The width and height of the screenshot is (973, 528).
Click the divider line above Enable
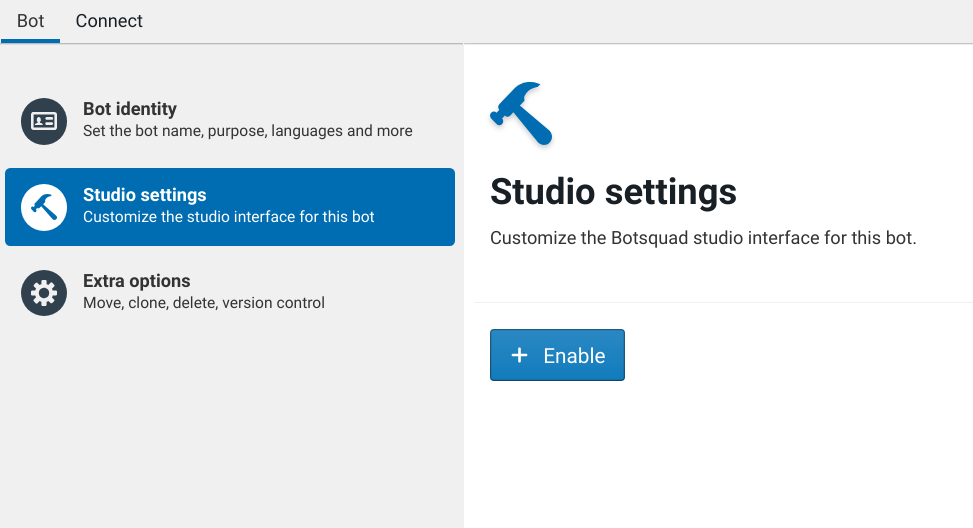(720, 302)
